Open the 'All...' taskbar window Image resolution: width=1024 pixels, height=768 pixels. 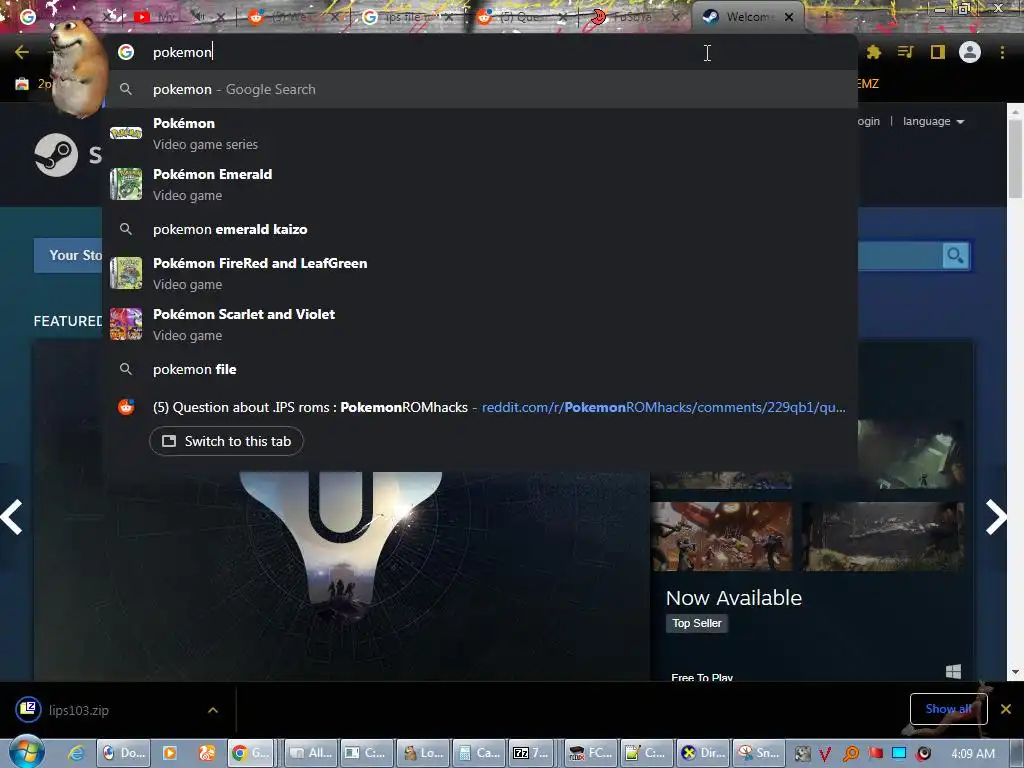312,753
